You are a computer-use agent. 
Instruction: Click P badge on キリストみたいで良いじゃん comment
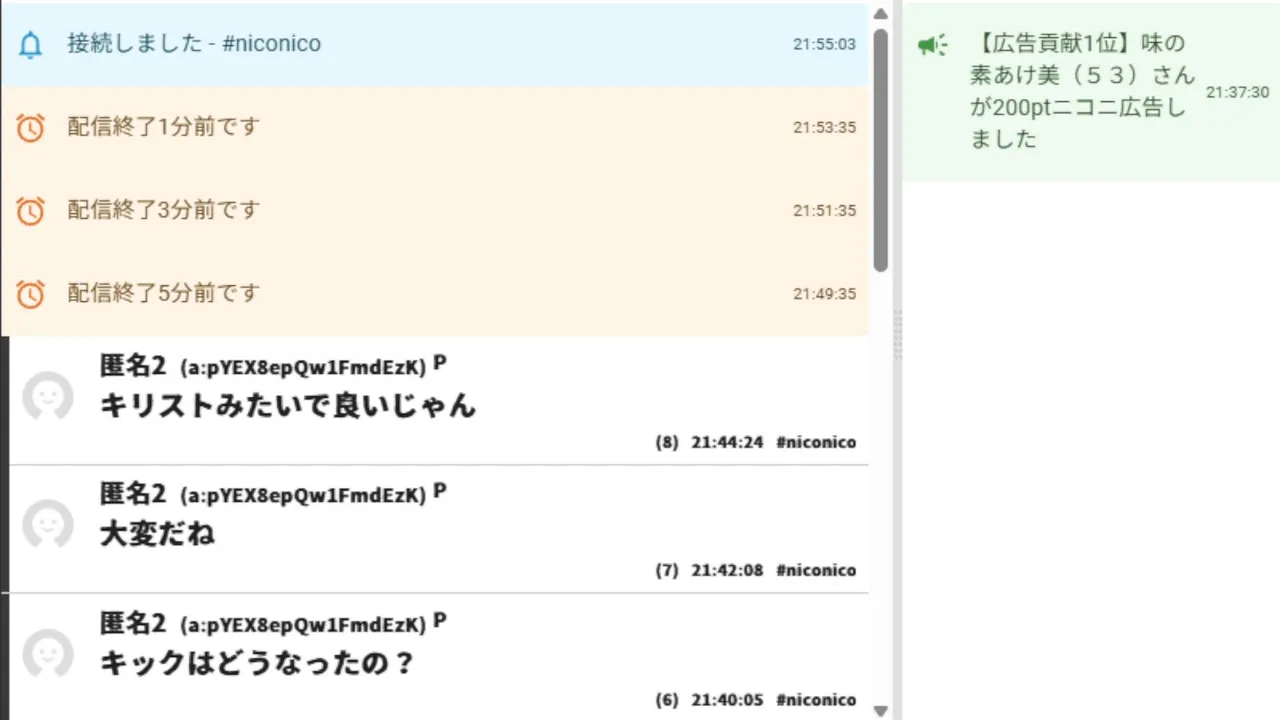click(x=440, y=364)
